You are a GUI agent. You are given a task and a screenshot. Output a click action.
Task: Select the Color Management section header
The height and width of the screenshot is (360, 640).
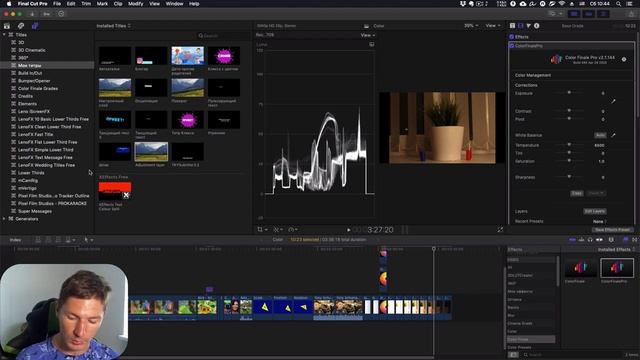tap(533, 75)
